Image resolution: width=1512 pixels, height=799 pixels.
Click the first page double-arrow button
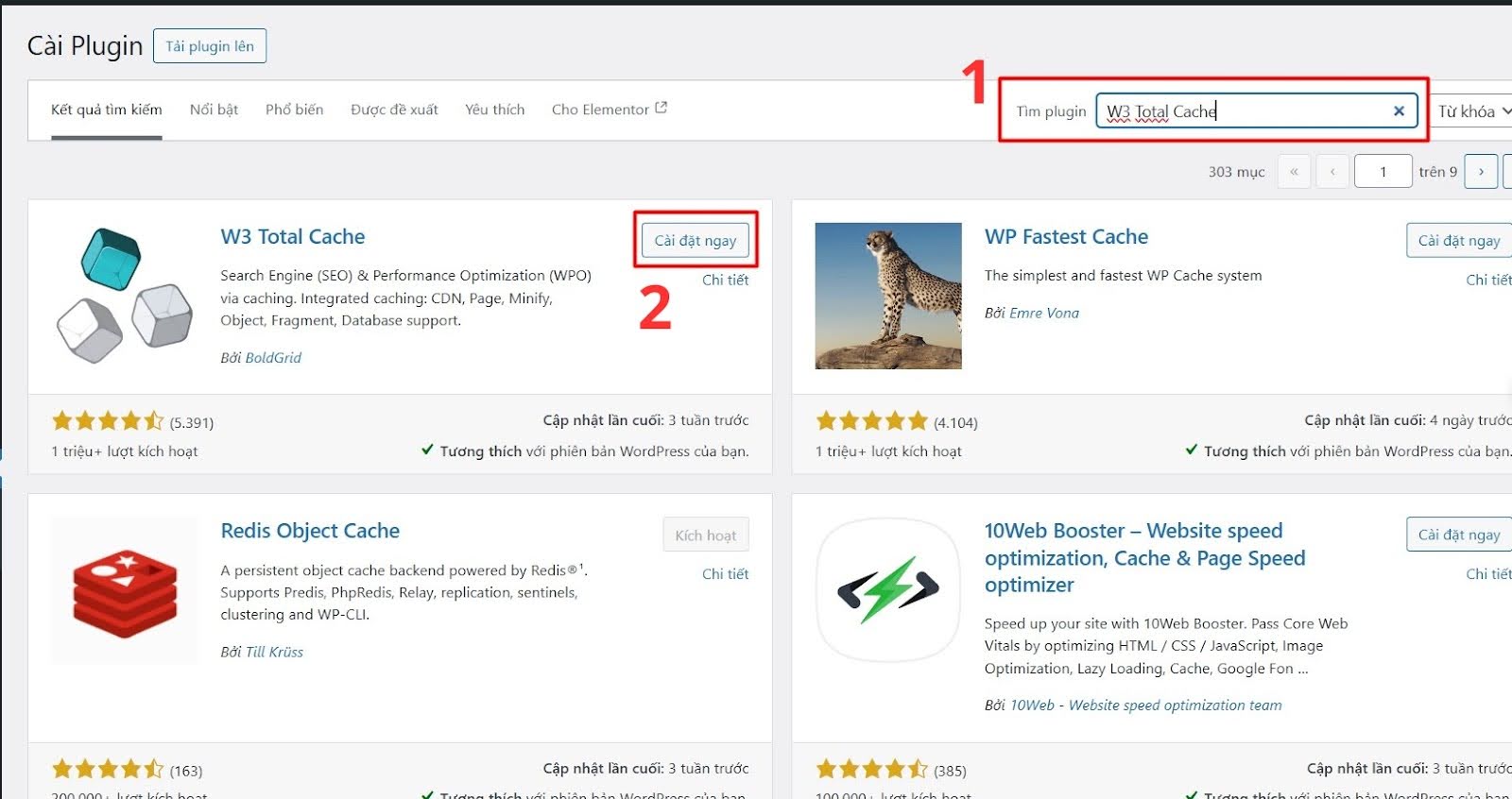1294,172
